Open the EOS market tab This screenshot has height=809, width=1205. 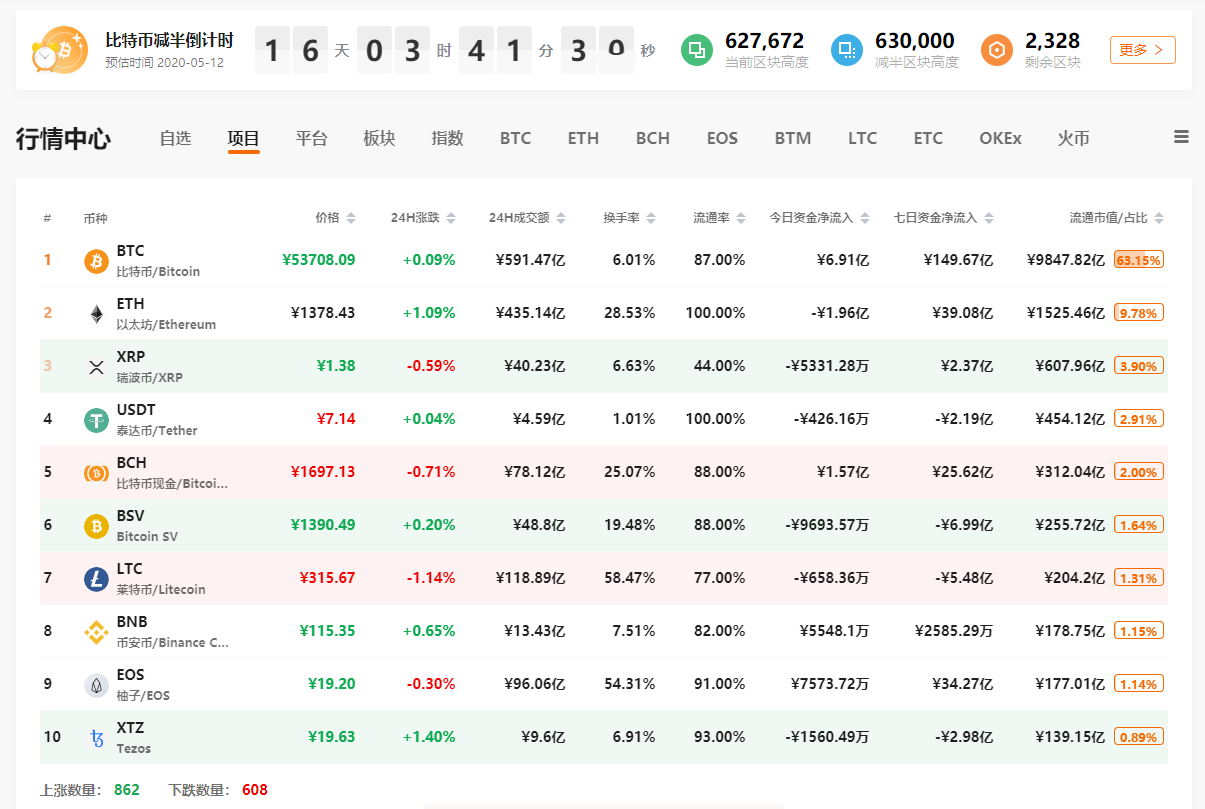[722, 138]
